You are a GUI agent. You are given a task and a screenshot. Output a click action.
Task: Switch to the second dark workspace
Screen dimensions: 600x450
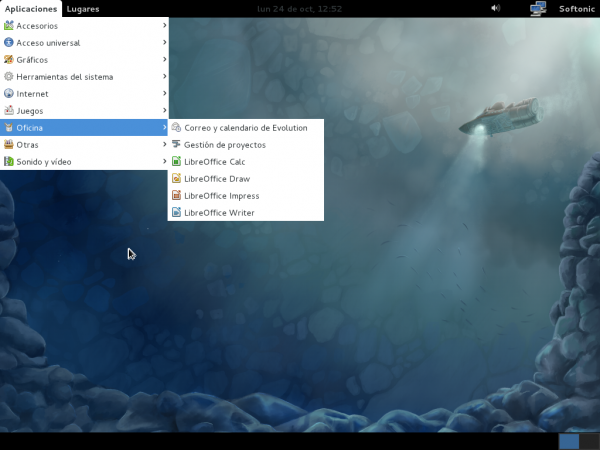(x=589, y=441)
